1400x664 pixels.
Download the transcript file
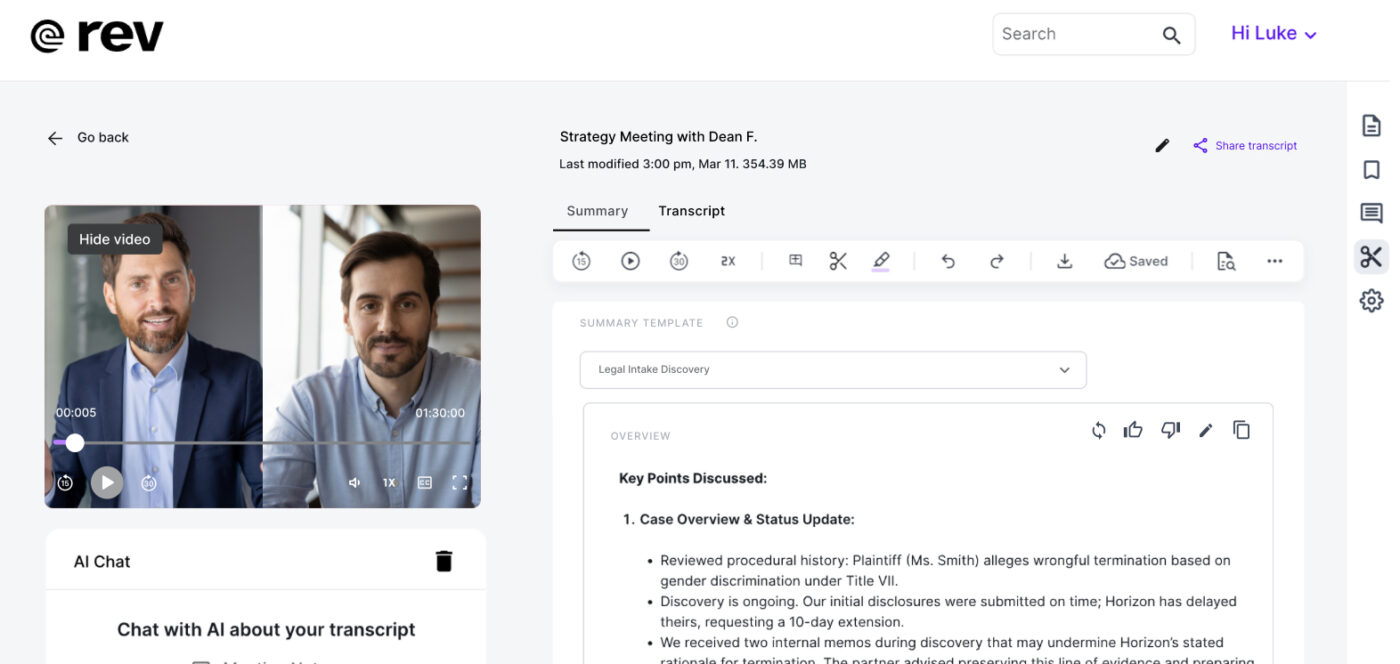tap(1064, 260)
